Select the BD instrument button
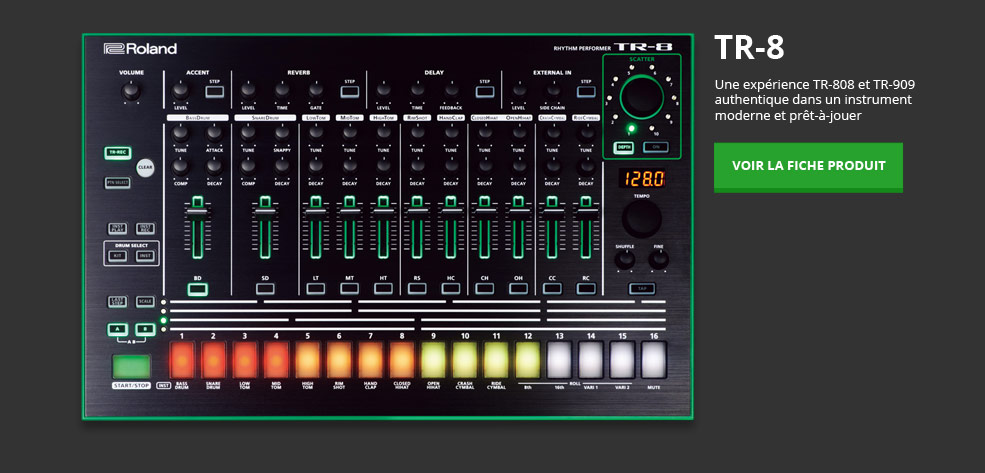Viewport: 985px width, 473px height. [197, 289]
